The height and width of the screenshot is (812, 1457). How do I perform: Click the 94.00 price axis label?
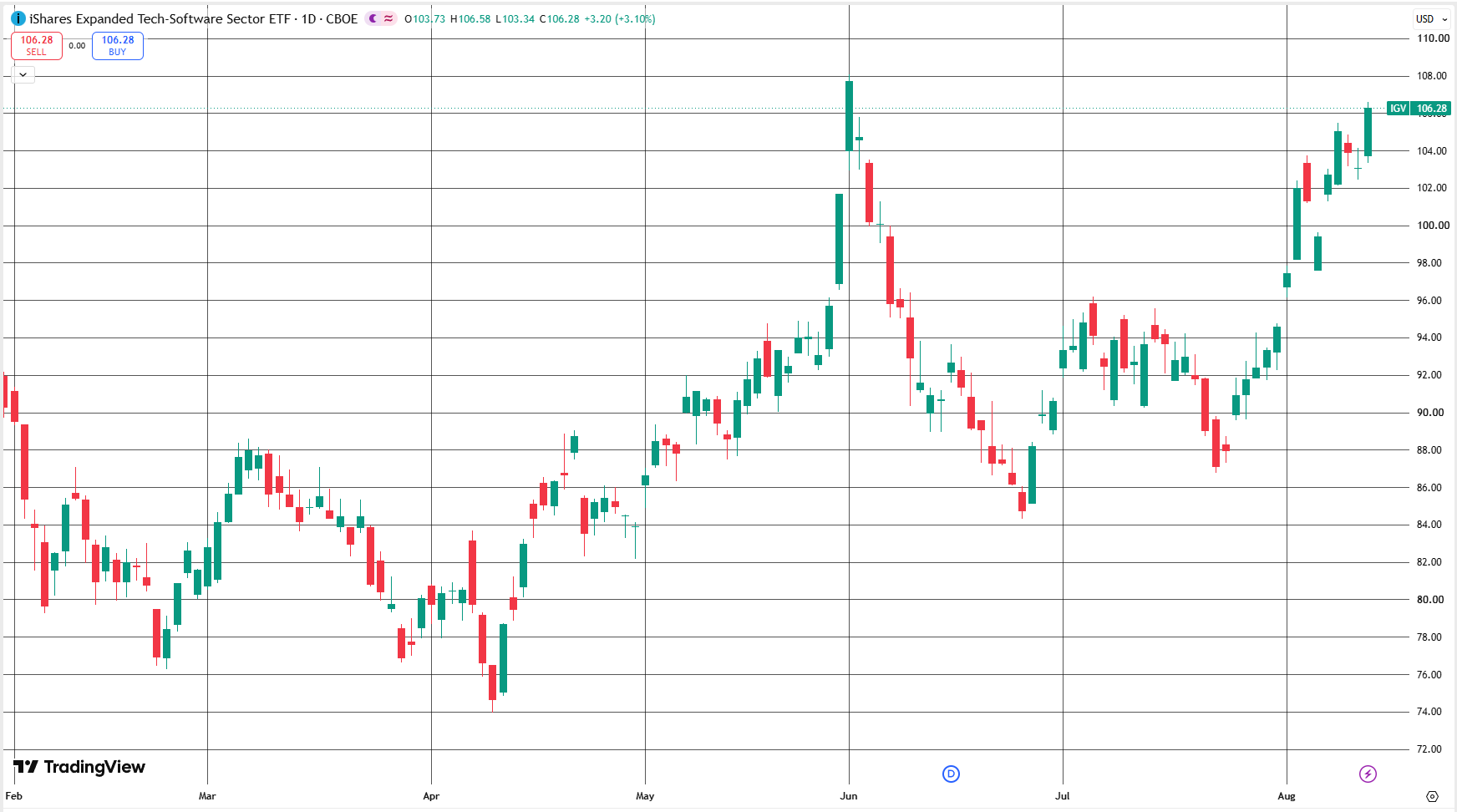pyautogui.click(x=1429, y=337)
